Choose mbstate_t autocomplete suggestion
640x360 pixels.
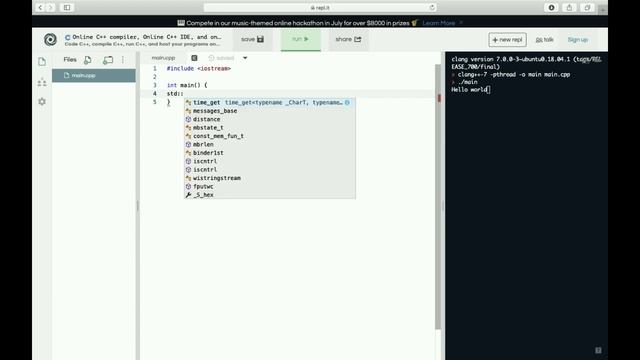[x=270, y=128]
